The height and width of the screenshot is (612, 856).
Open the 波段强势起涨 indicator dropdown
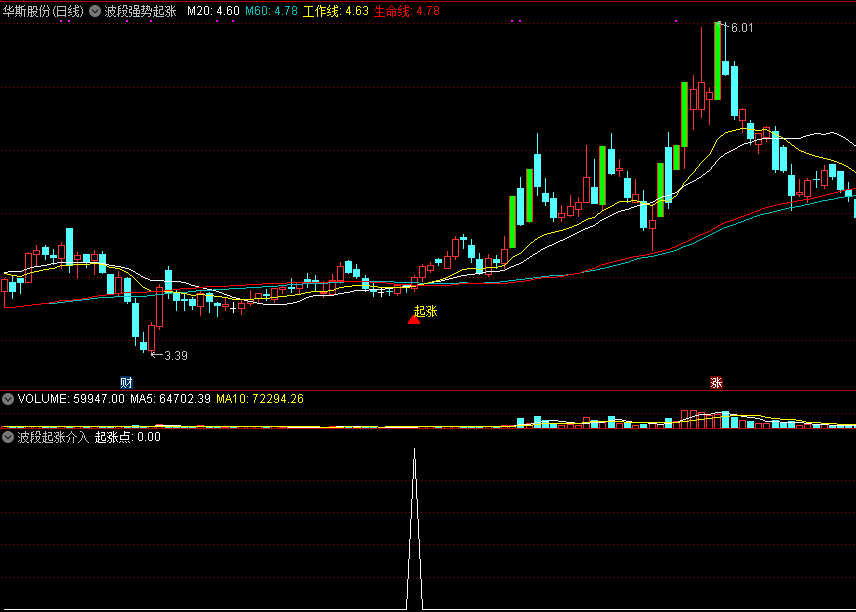(95, 11)
